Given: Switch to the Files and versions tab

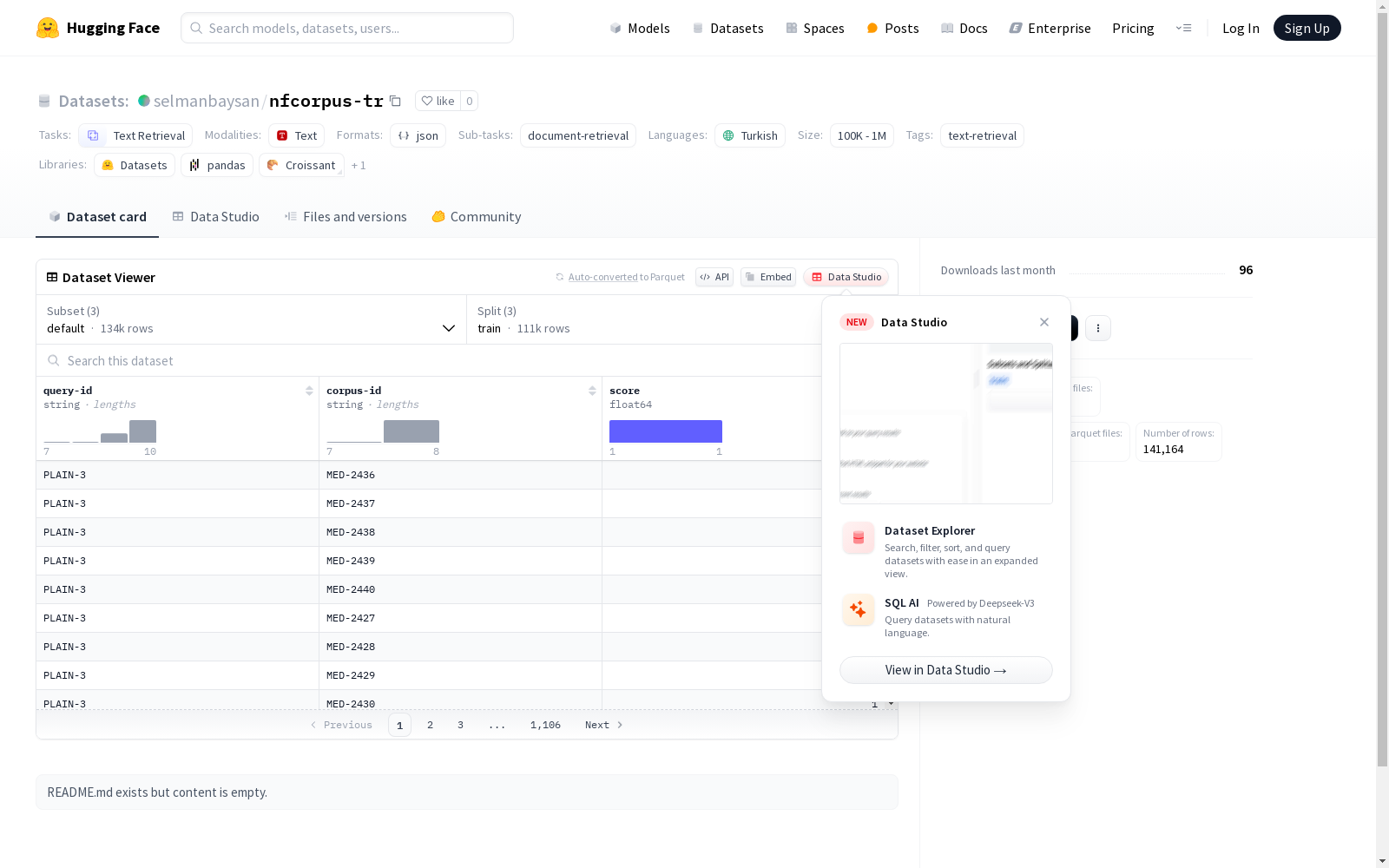Looking at the screenshot, I should pyautogui.click(x=346, y=217).
